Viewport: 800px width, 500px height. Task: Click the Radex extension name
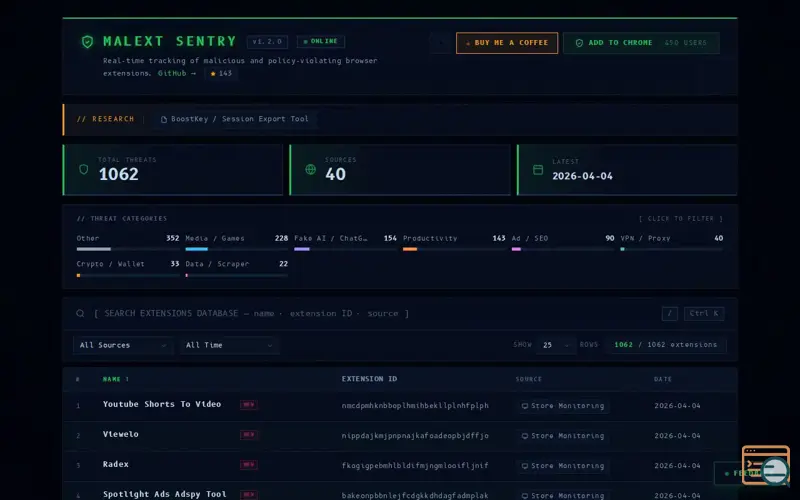coord(115,464)
